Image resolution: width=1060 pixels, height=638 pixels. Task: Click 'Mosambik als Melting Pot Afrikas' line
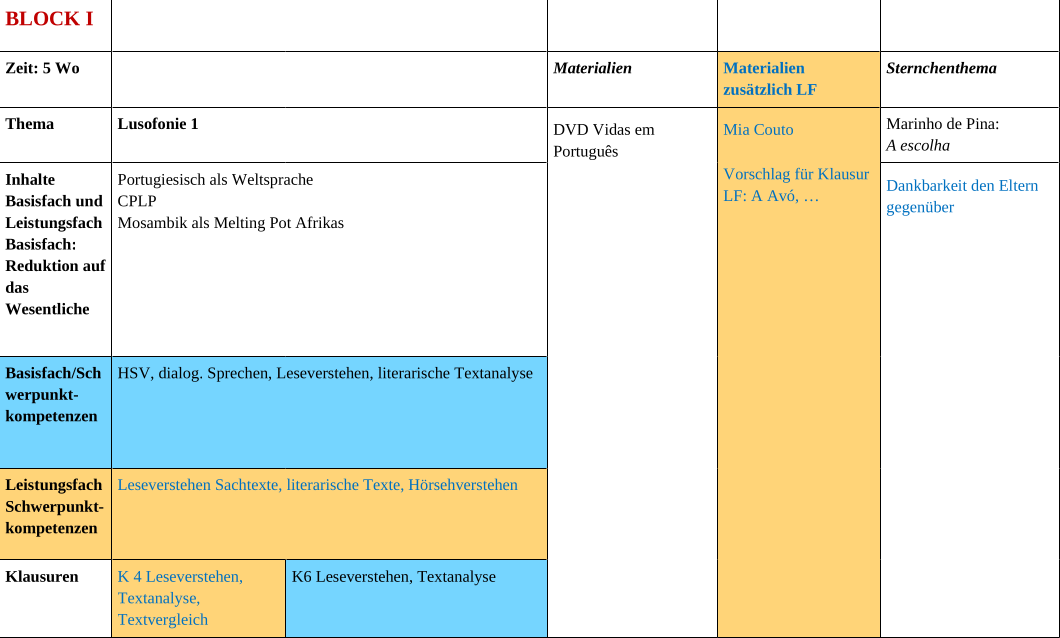tap(230, 222)
